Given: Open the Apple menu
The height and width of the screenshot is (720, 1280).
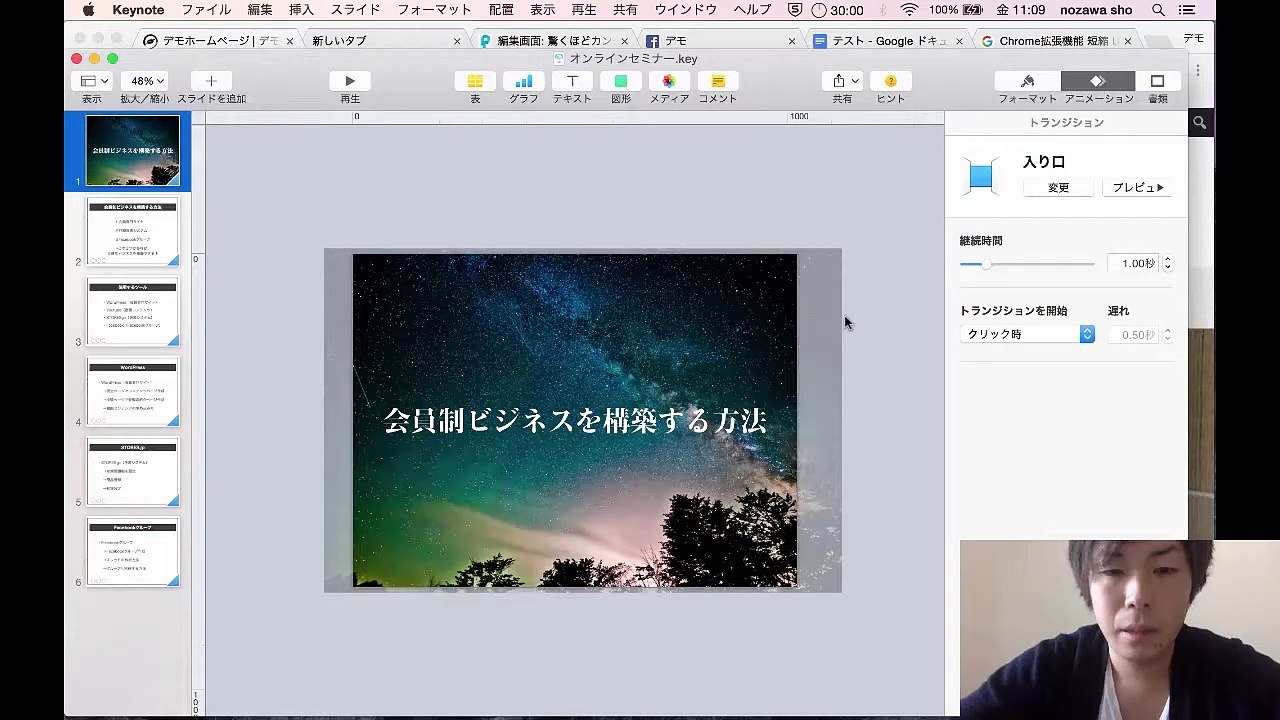Looking at the screenshot, I should pyautogui.click(x=88, y=10).
